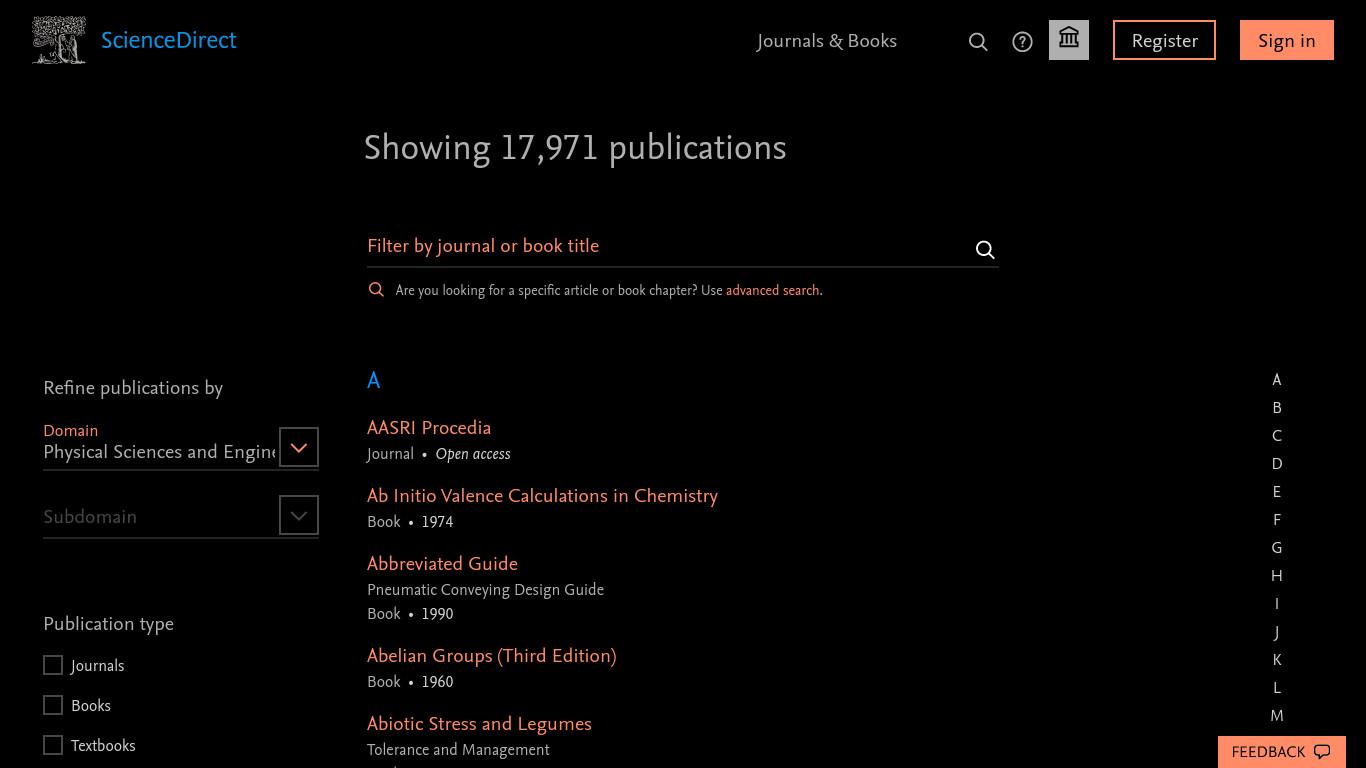This screenshot has height=768, width=1366.
Task: Jump to letter J in index
Action: click(1276, 632)
